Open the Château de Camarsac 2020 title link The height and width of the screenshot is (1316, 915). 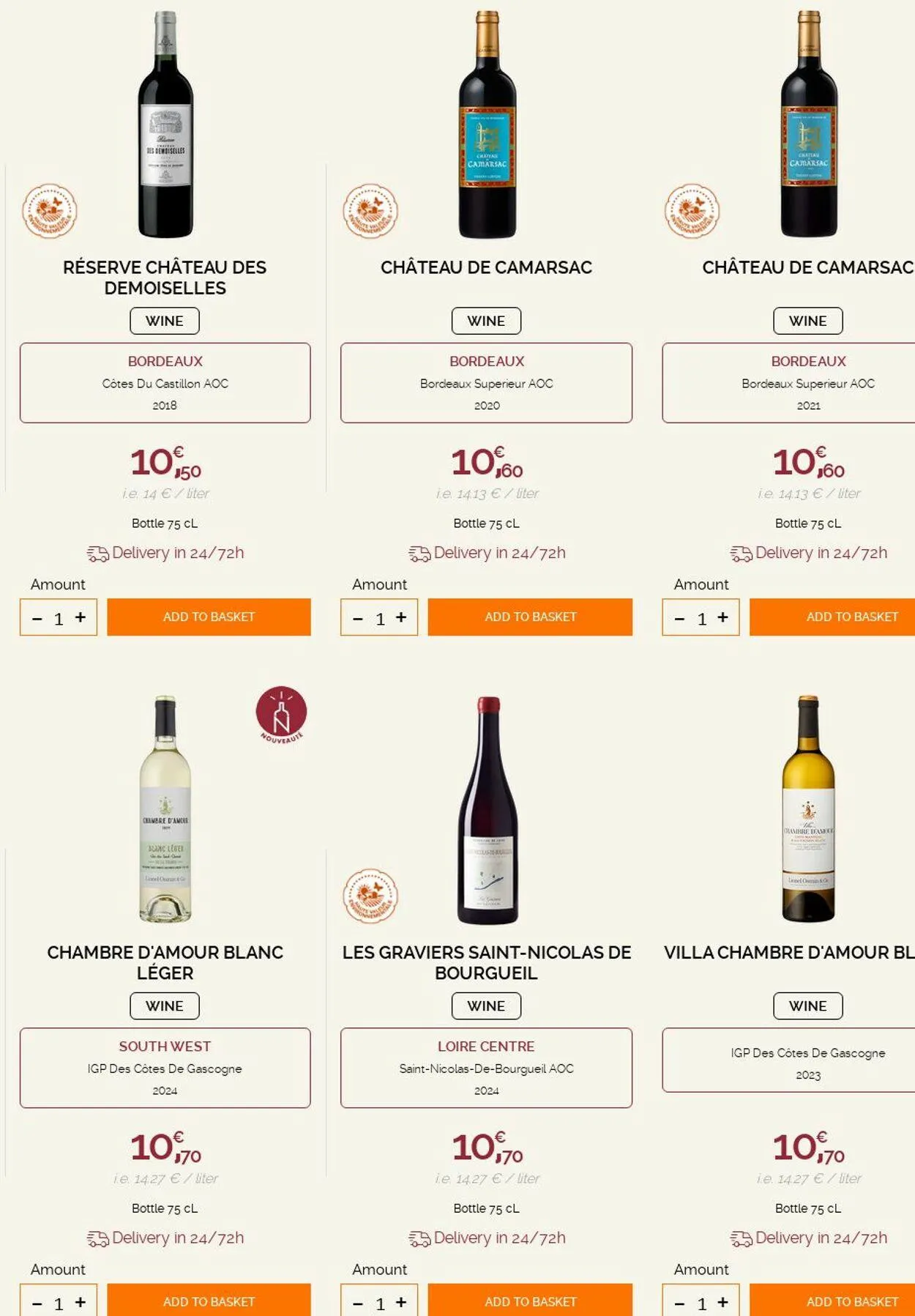[486, 267]
